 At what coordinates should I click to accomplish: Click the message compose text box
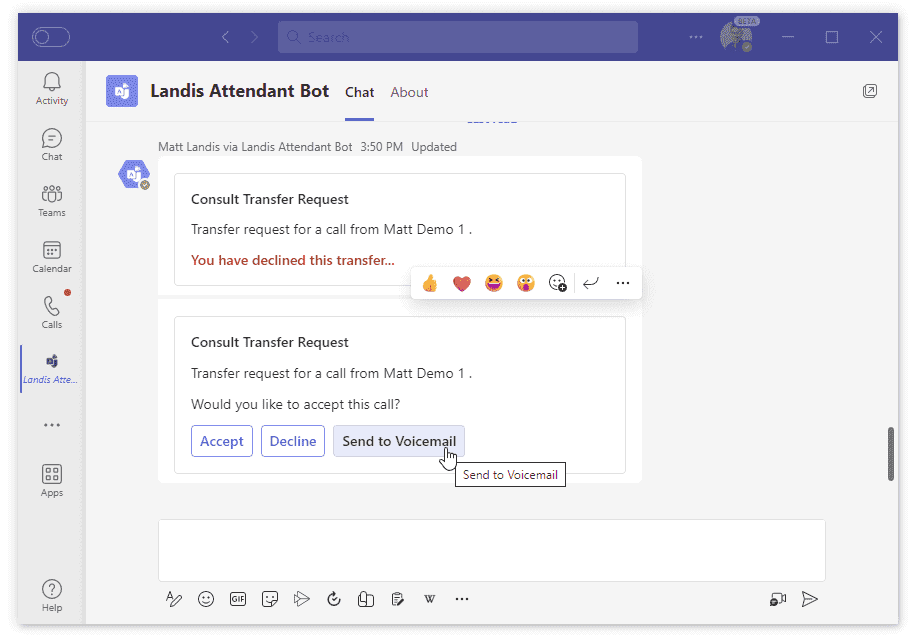(x=491, y=549)
